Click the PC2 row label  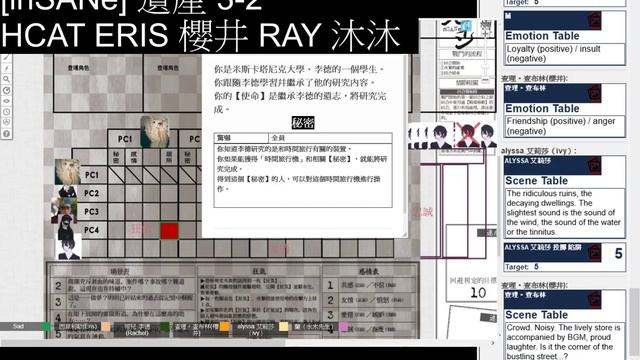(91, 193)
